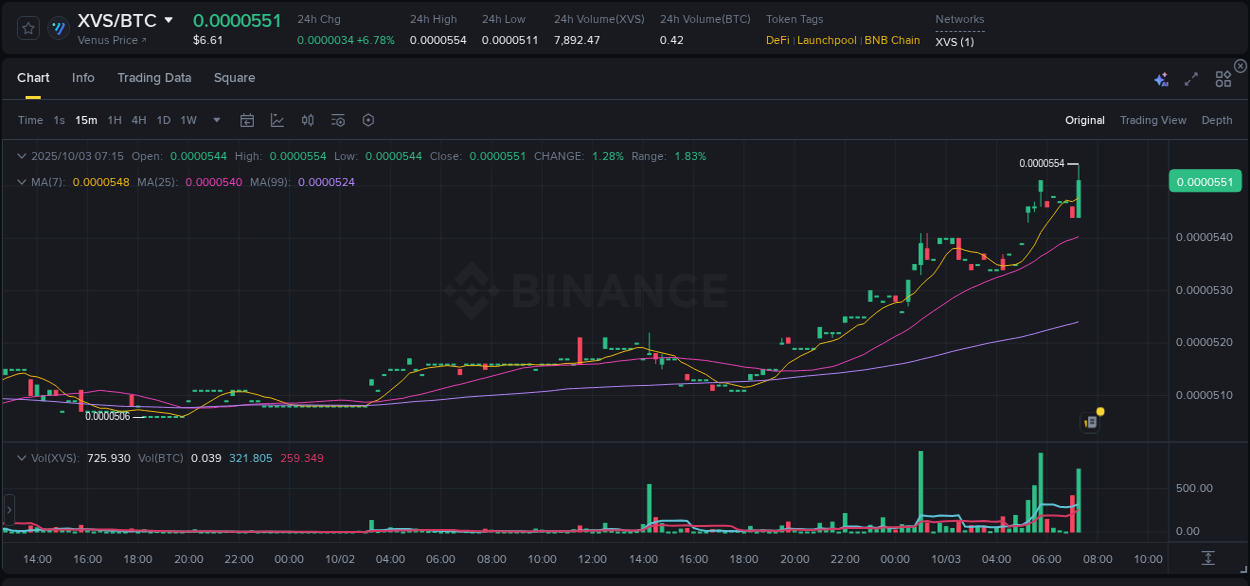Select the 1H timeframe
The image size is (1250, 586).
click(114, 120)
